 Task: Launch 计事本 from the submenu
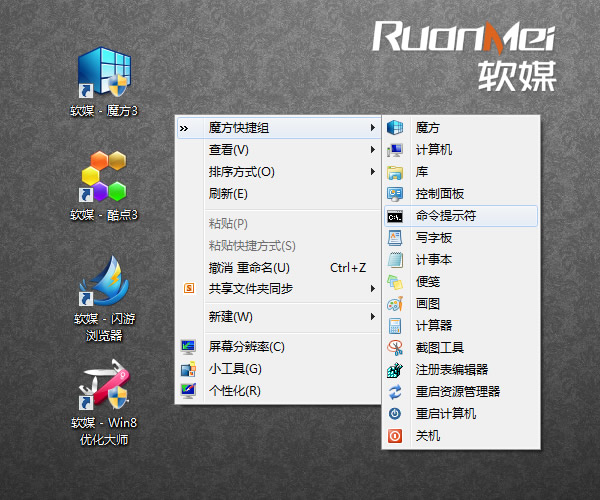tap(461, 260)
